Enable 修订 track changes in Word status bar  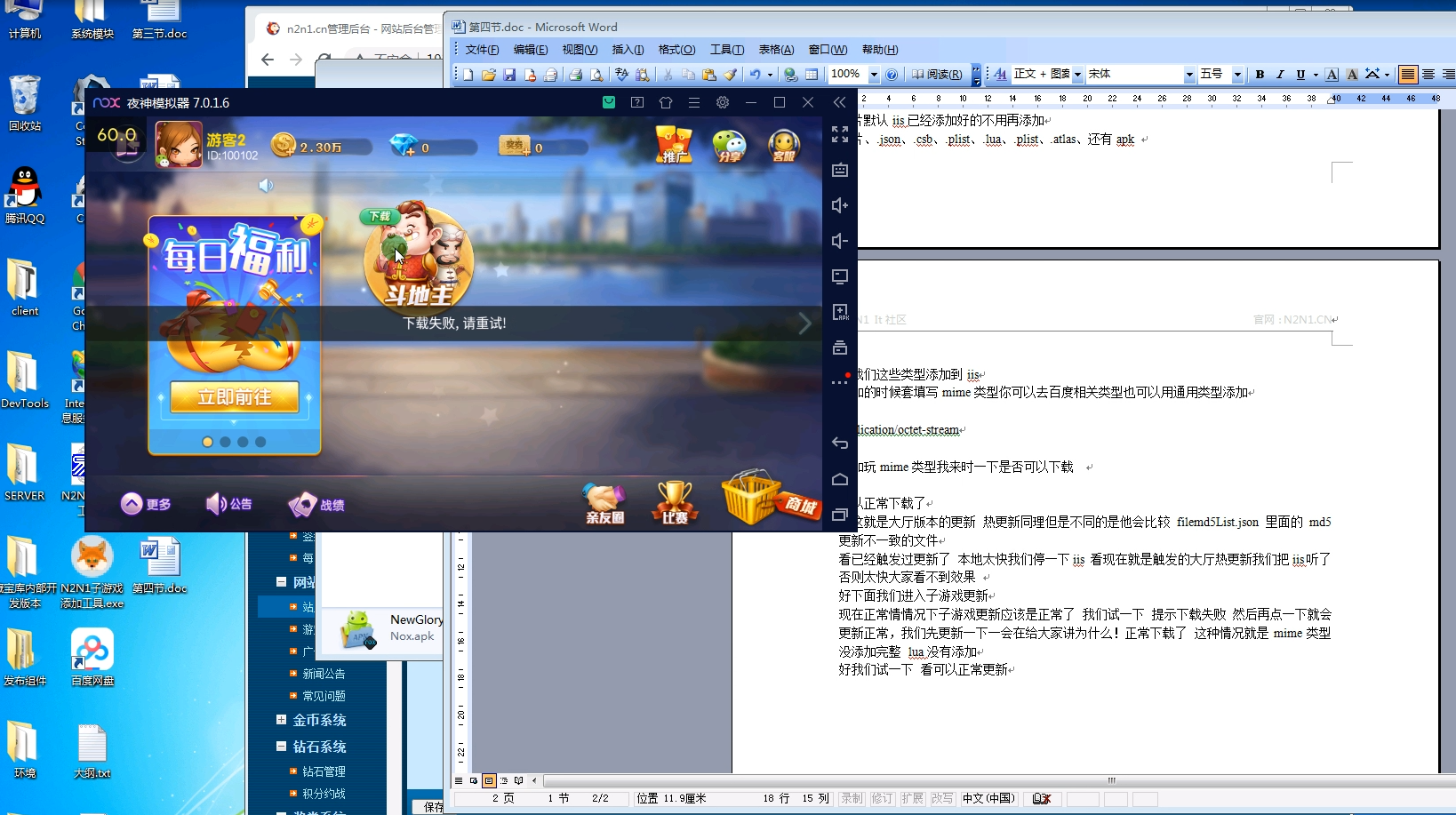pyautogui.click(x=881, y=799)
